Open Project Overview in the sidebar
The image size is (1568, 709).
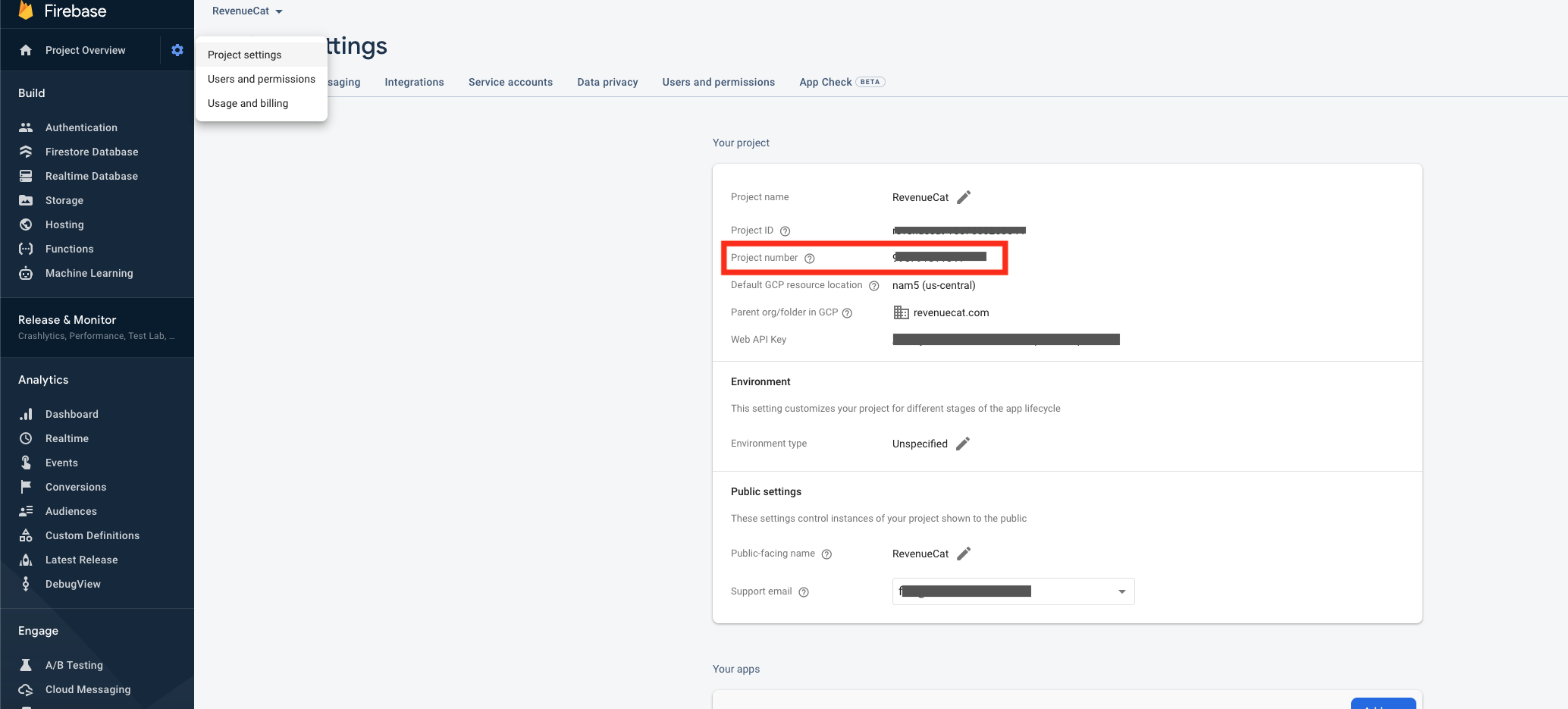(x=85, y=50)
